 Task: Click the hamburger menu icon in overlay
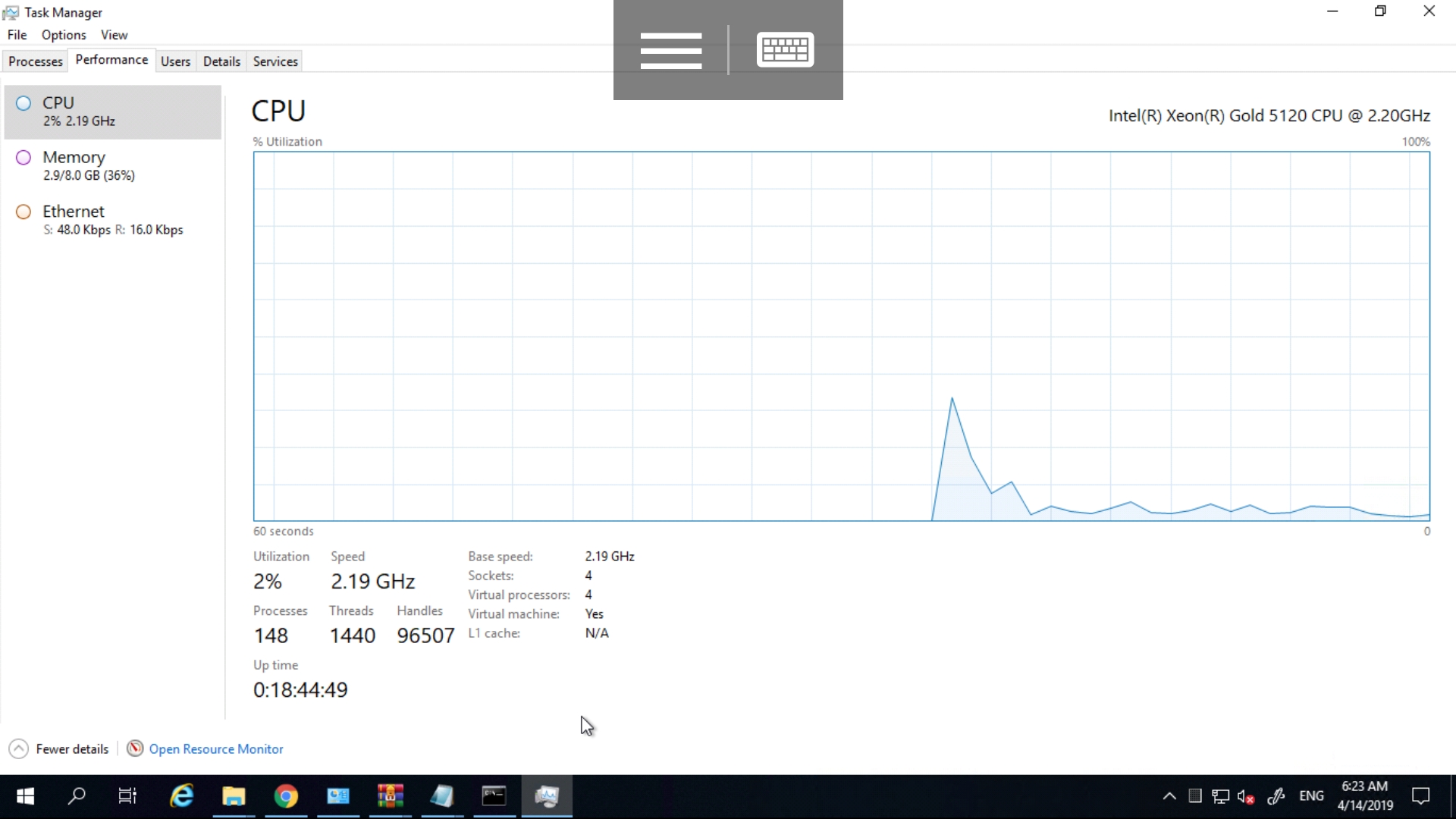(x=670, y=50)
